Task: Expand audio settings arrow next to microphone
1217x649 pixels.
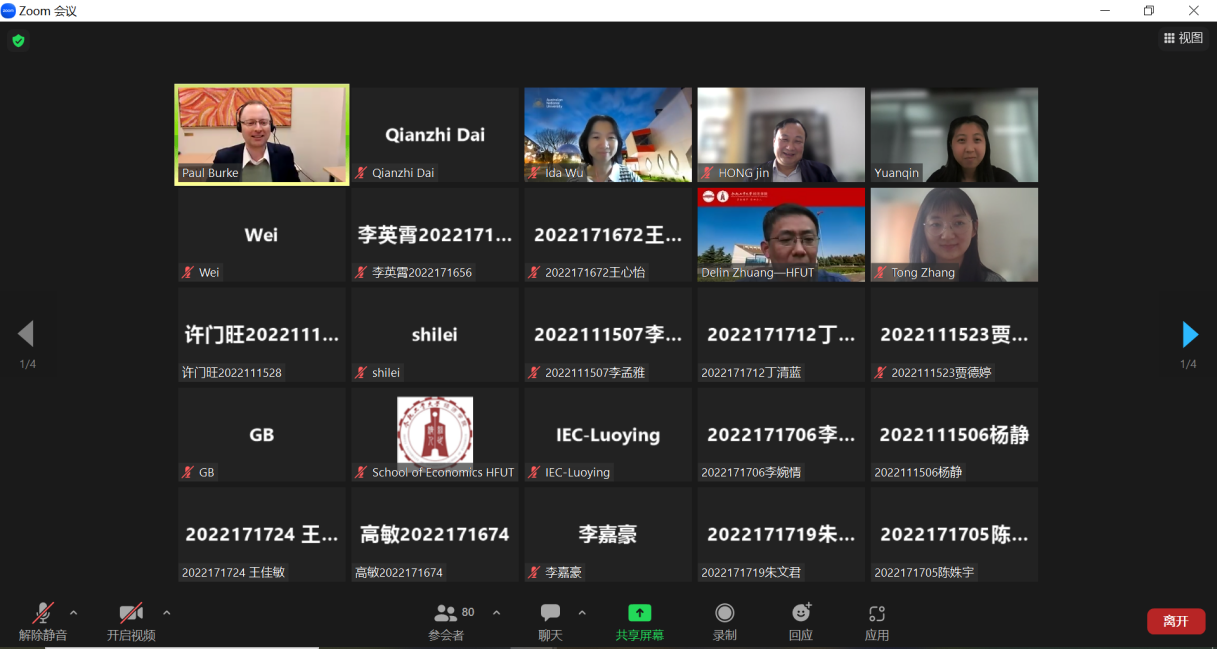Action: pyautogui.click(x=73, y=612)
